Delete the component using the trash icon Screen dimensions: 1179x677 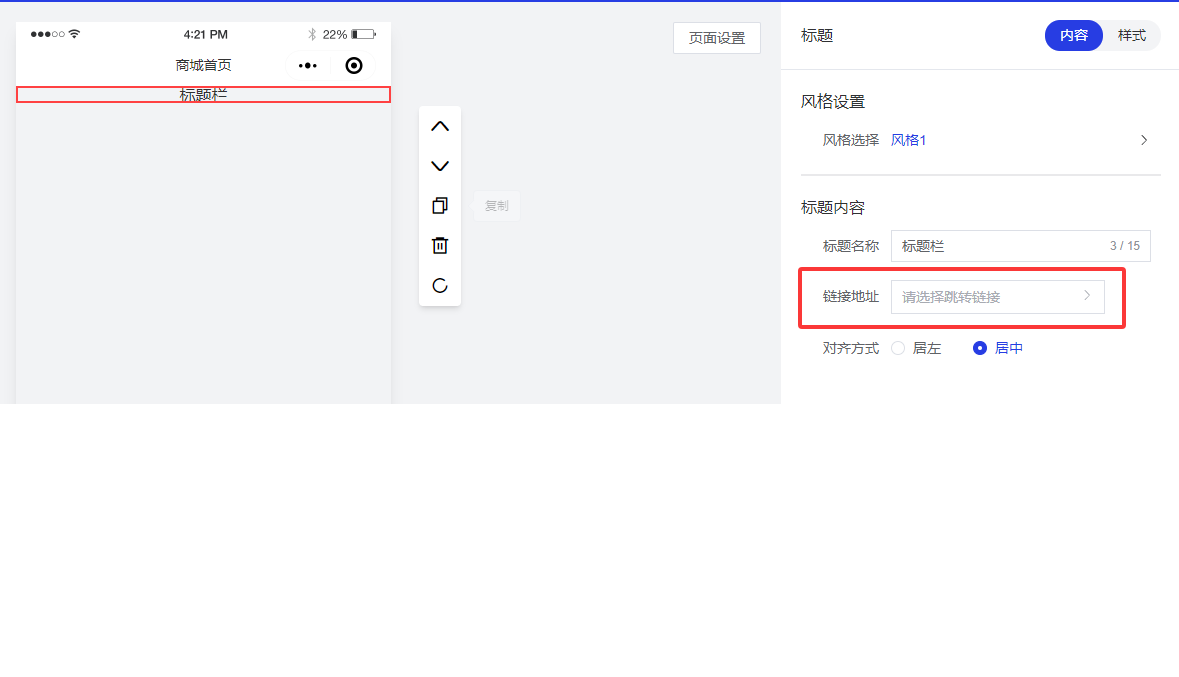click(x=440, y=245)
